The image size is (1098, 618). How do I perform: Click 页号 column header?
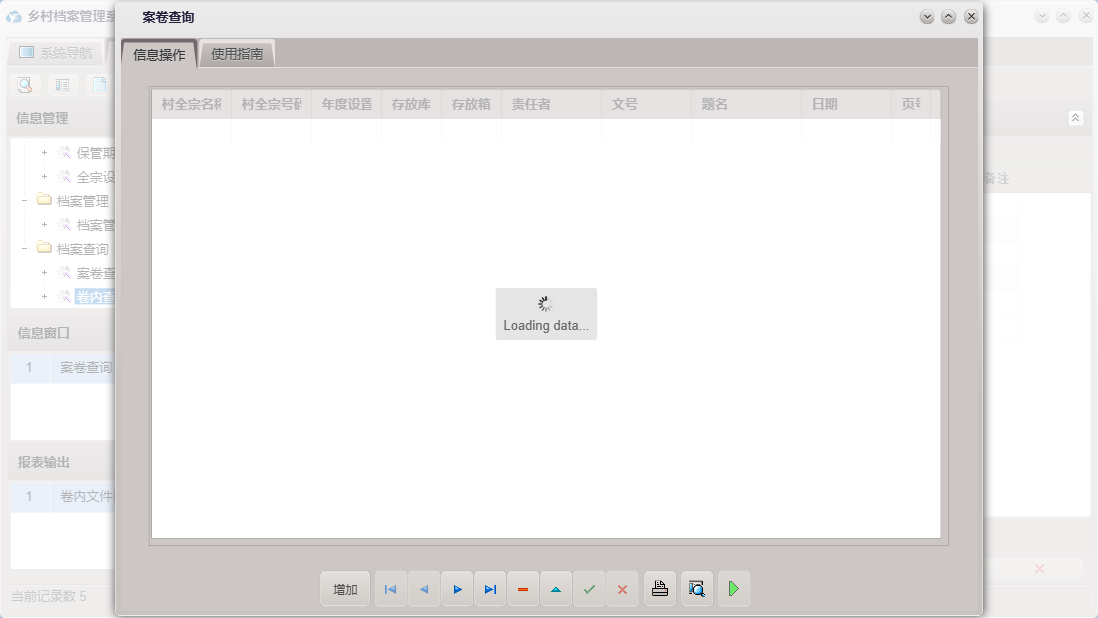point(911,104)
